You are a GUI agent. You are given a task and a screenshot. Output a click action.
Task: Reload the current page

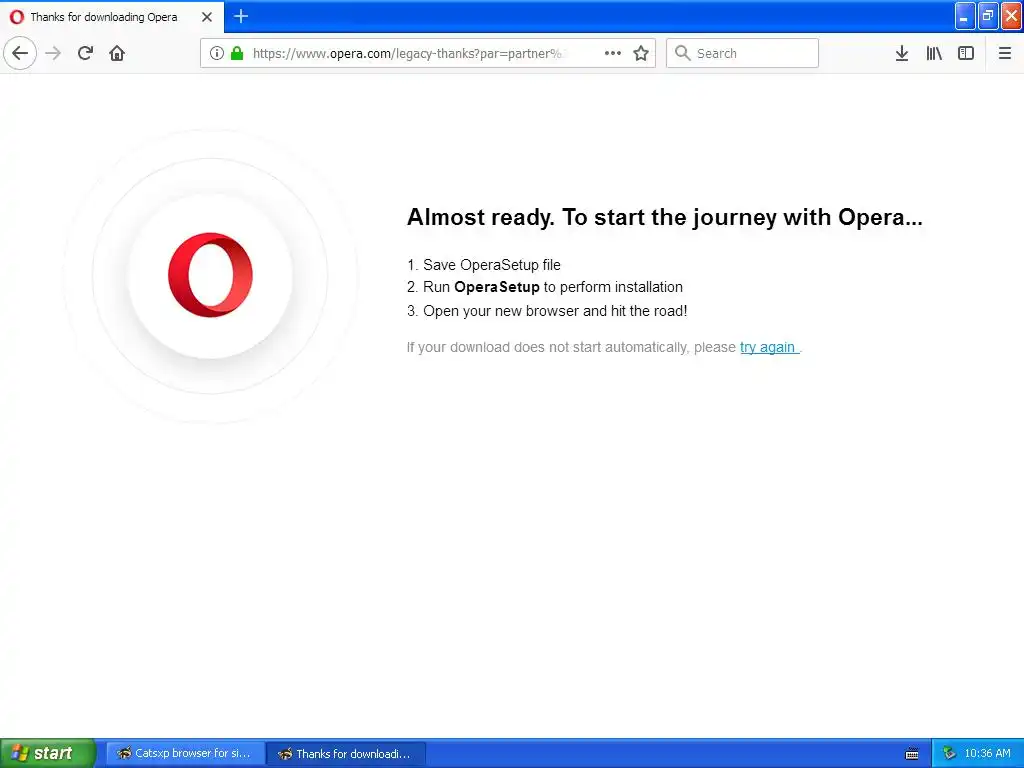tap(85, 53)
